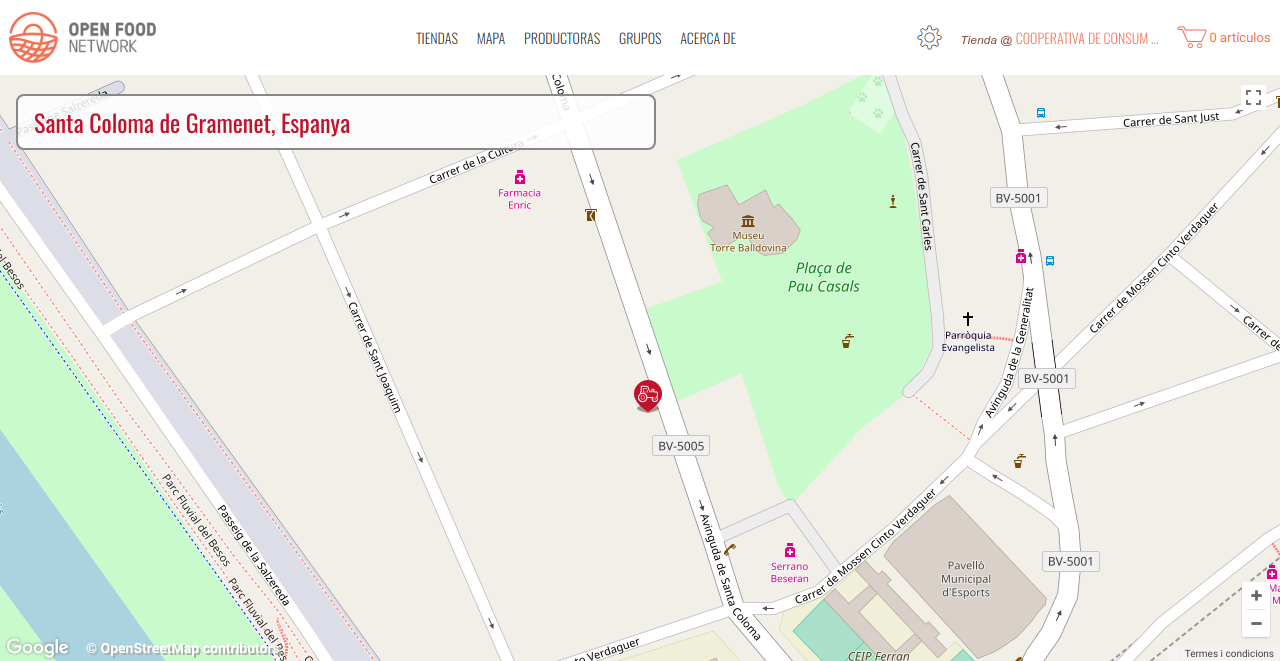Click the blue bus stop icon on Carrer de Sant Just

(x=1040, y=113)
